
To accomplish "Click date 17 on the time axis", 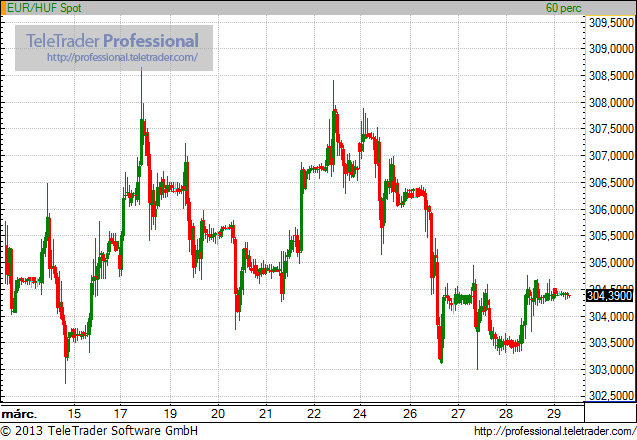I will pyautogui.click(x=121, y=414).
